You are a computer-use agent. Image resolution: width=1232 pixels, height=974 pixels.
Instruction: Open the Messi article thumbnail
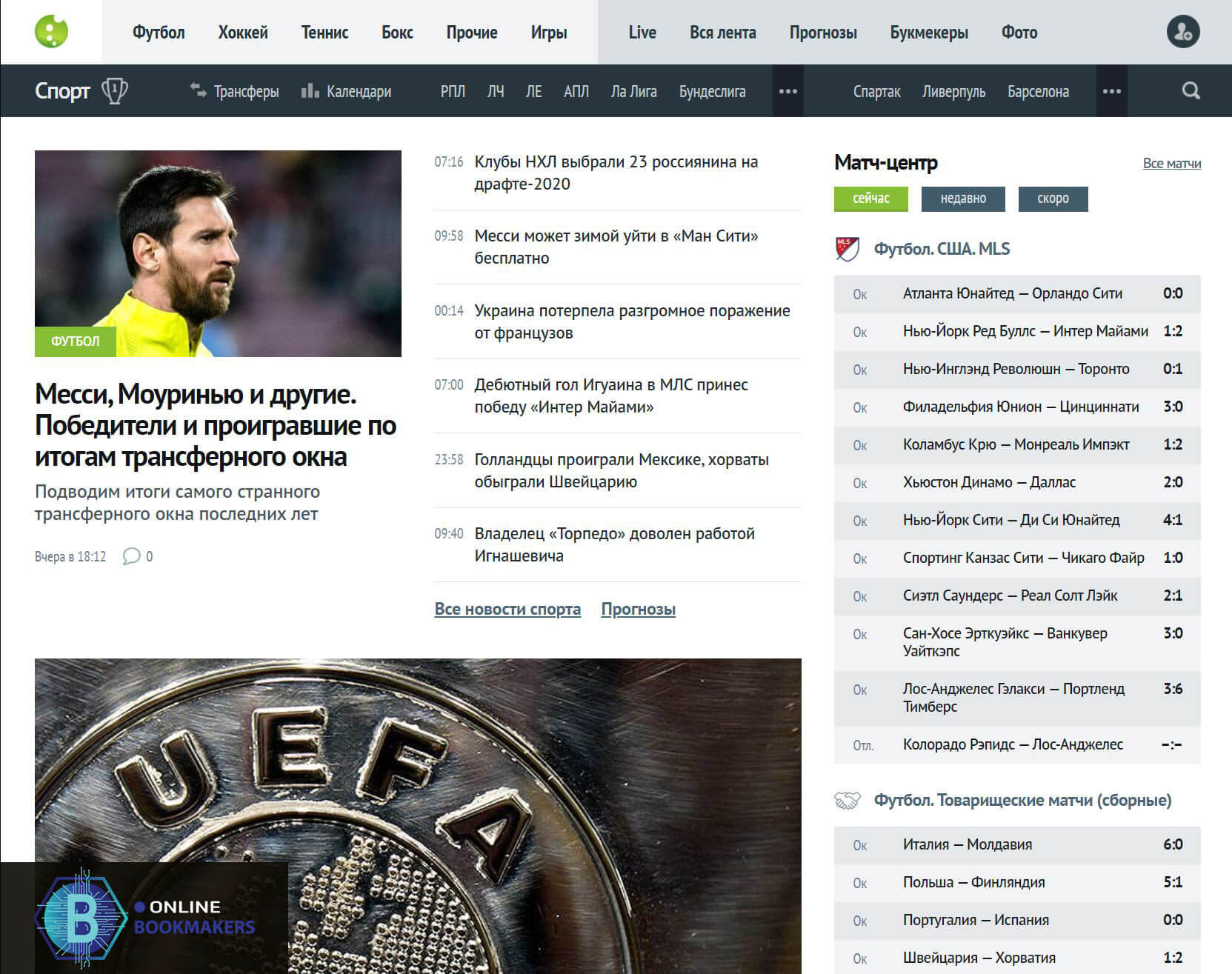pyautogui.click(x=218, y=253)
